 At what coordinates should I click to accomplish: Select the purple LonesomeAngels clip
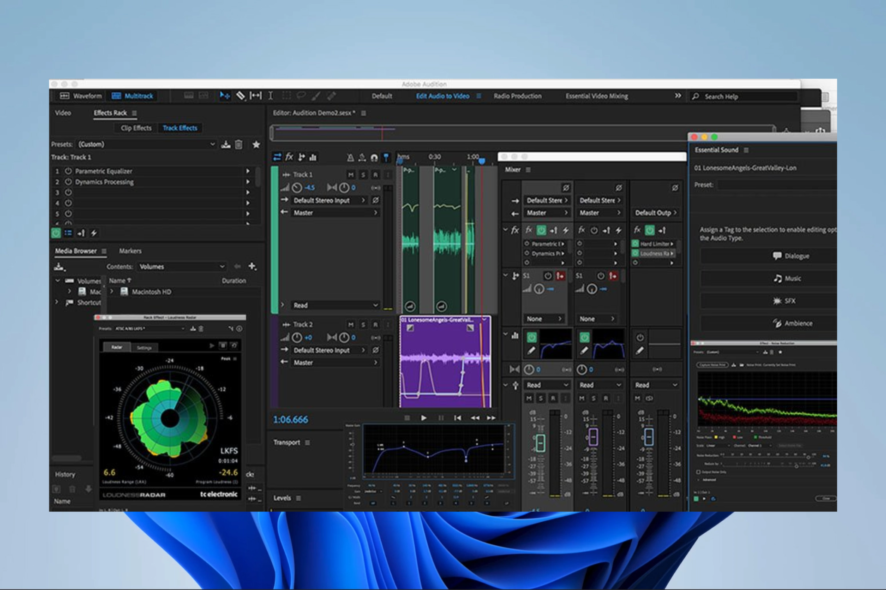click(445, 362)
